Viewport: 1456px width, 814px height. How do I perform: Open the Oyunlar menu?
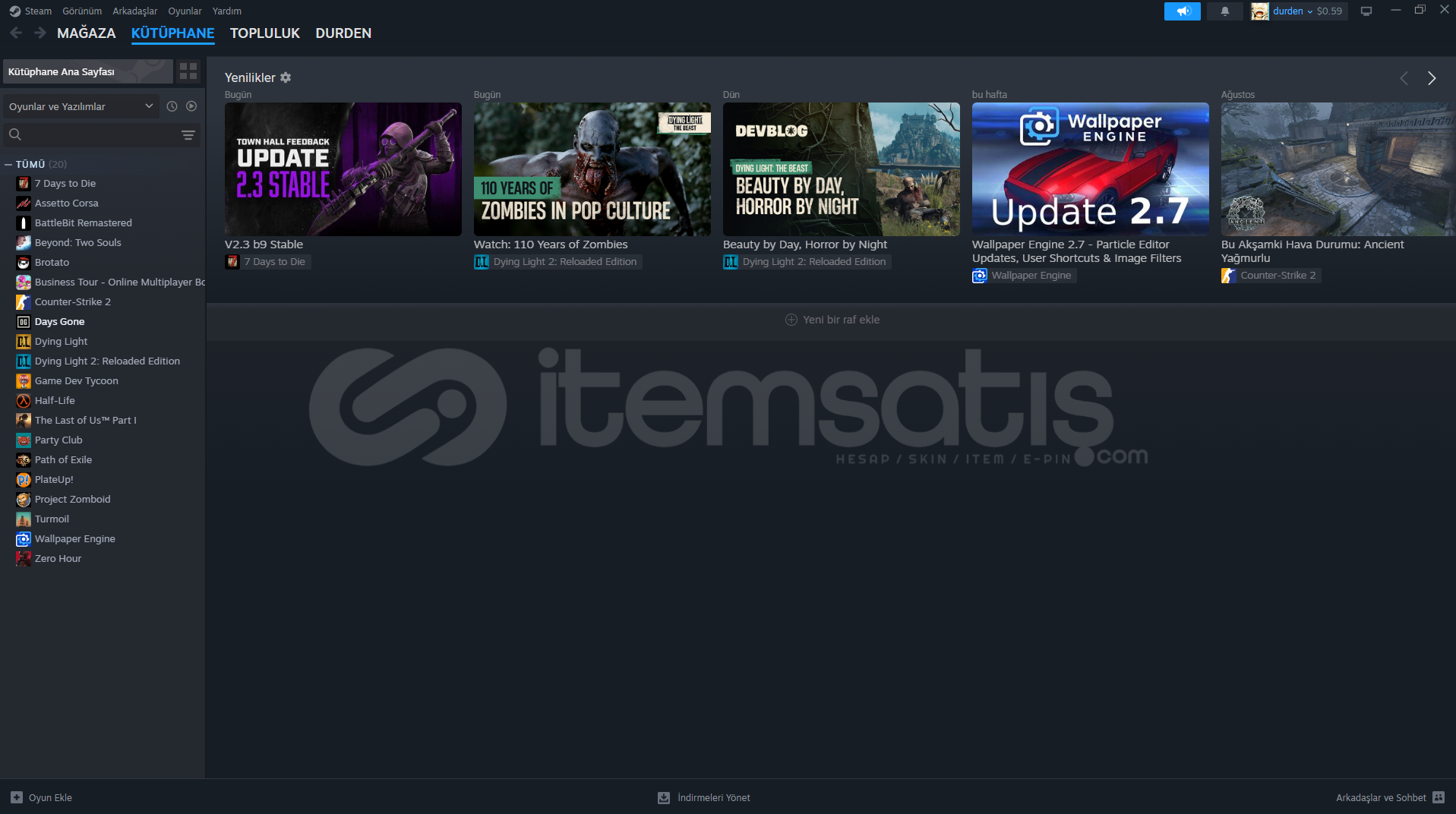185,11
